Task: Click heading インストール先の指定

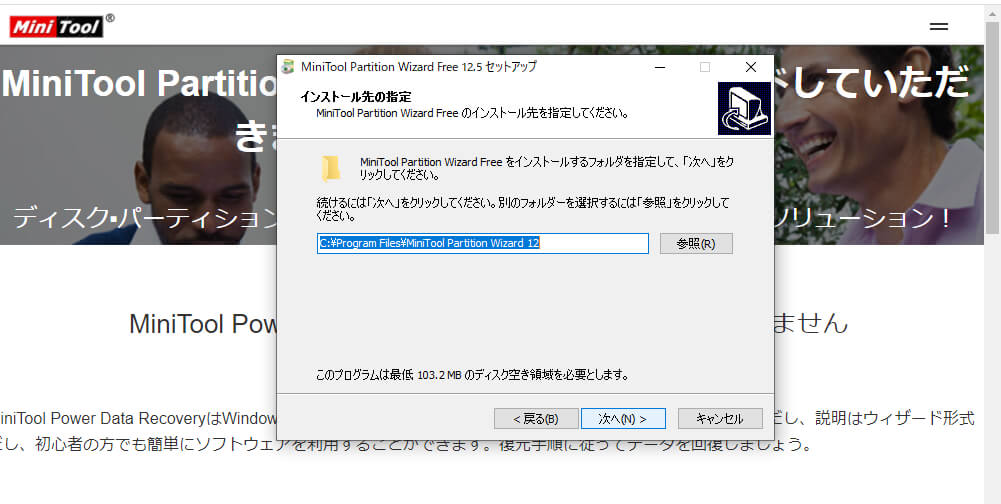Action: click(356, 97)
